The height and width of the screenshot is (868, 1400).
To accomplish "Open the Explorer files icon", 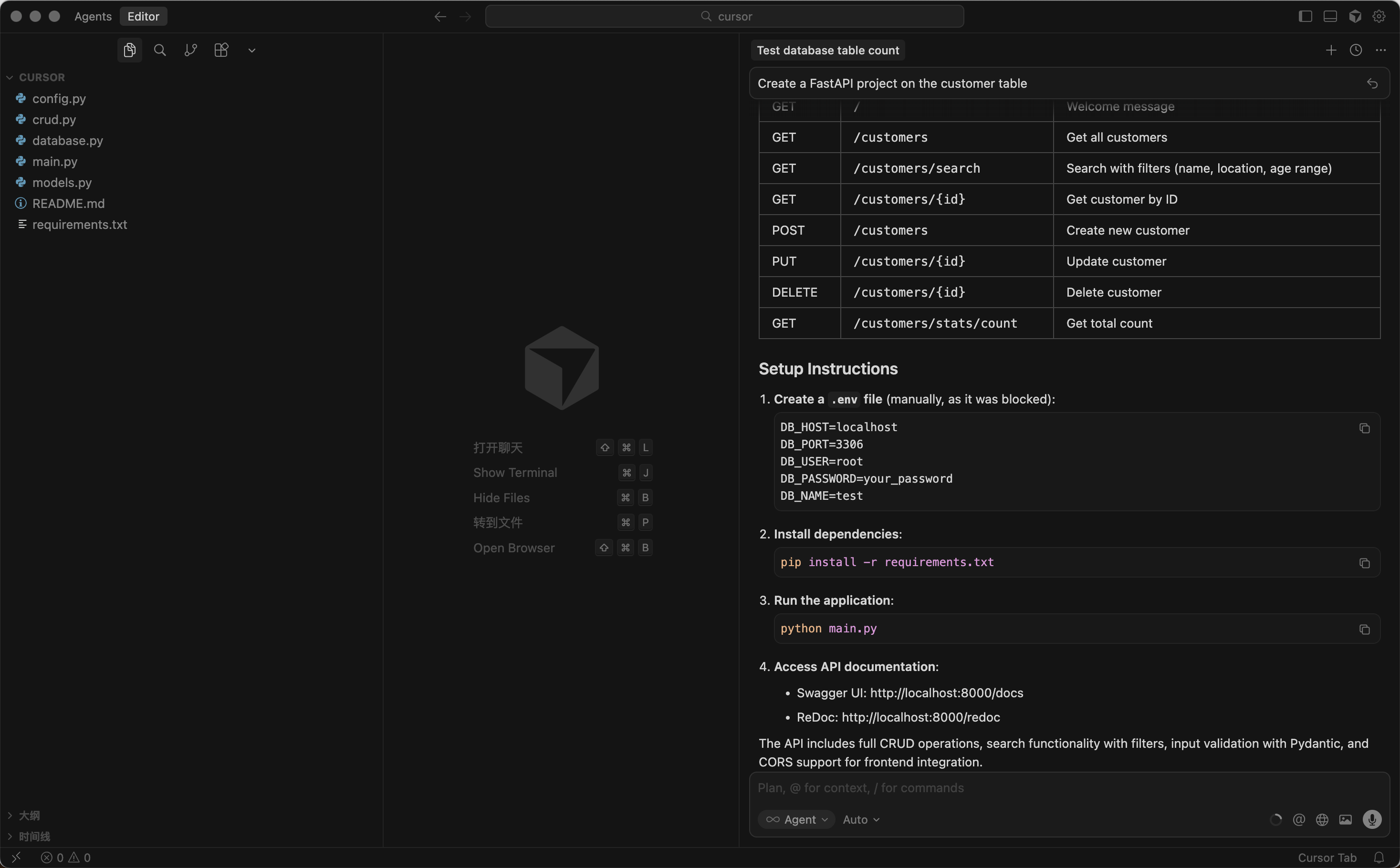I will (x=130, y=51).
